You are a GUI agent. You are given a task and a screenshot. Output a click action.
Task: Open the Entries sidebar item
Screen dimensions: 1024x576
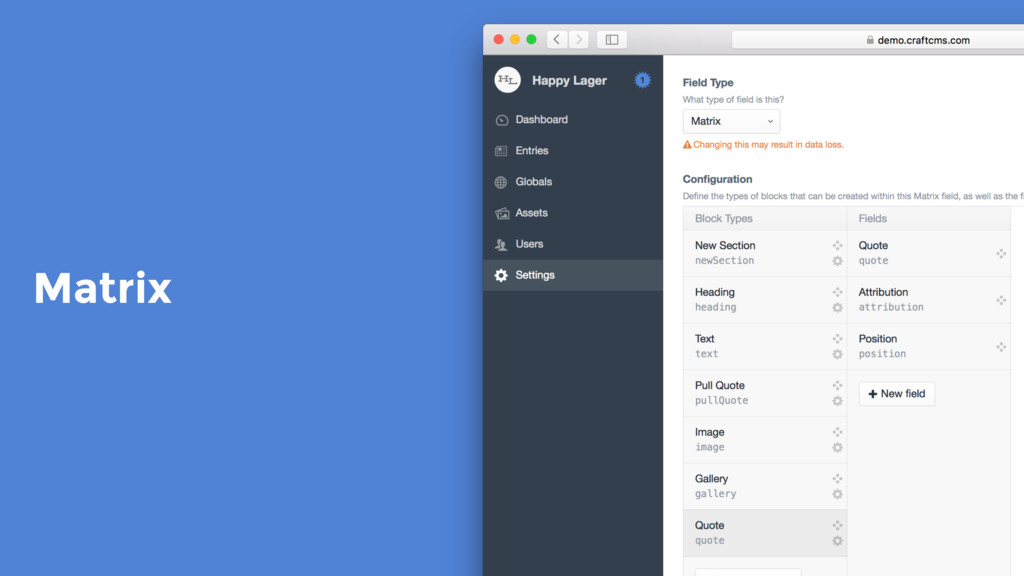pyautogui.click(x=573, y=151)
